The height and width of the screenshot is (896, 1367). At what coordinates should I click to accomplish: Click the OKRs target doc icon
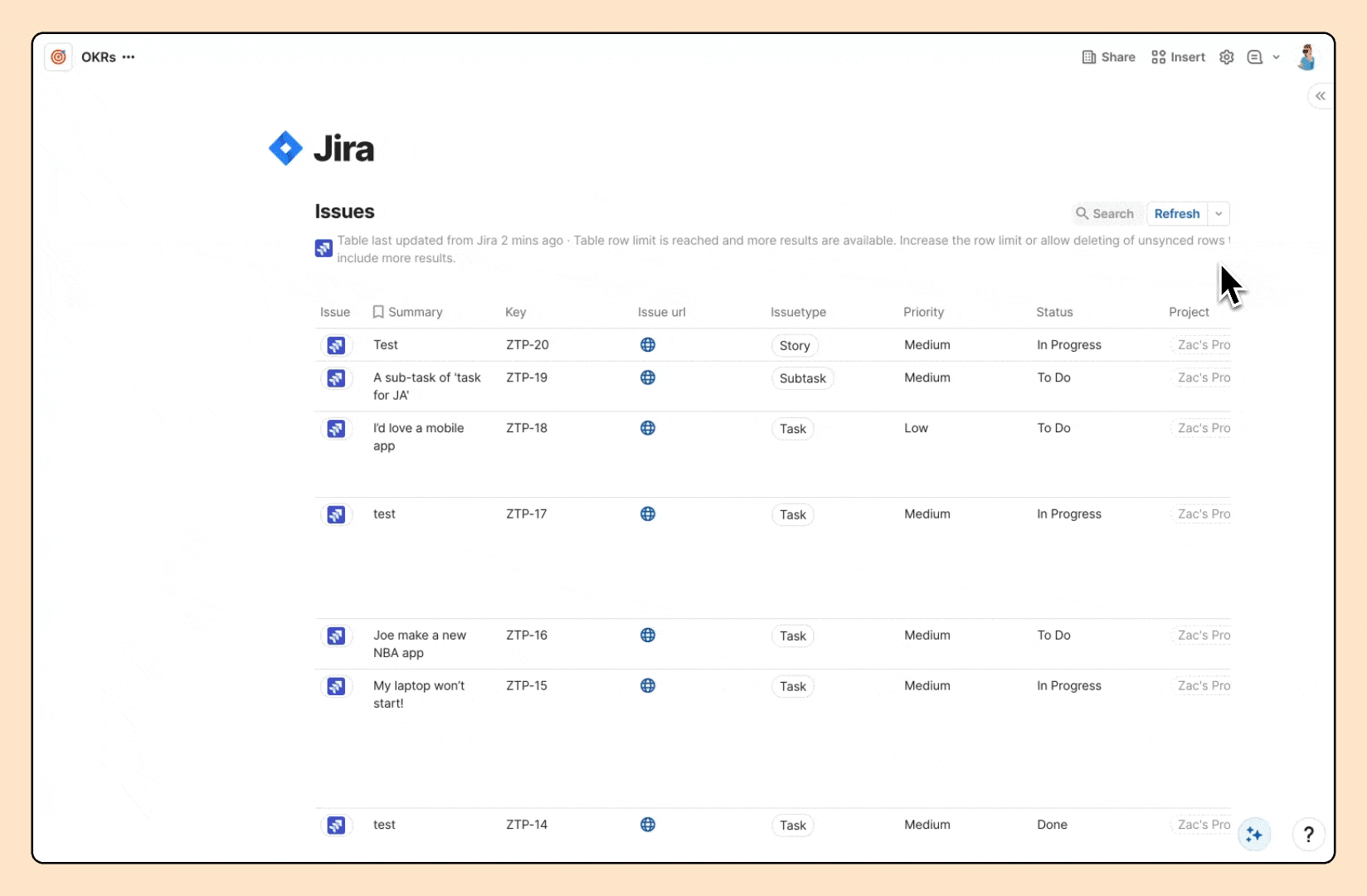coord(58,57)
